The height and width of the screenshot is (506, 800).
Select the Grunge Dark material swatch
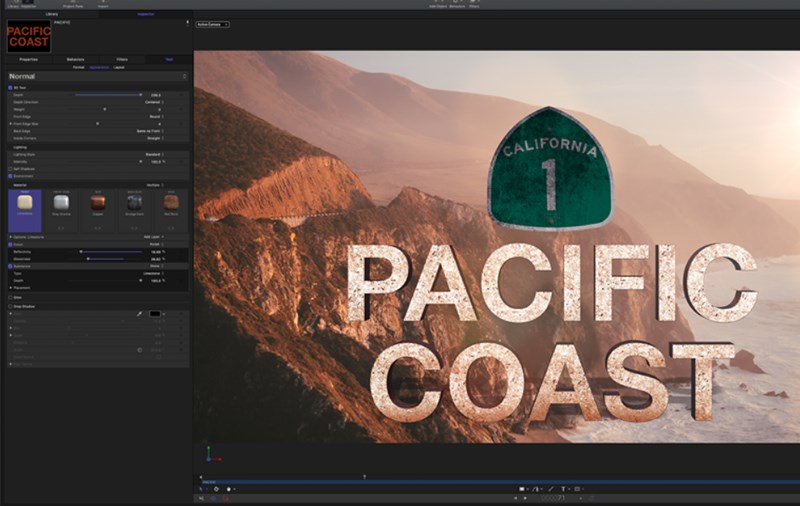coord(135,203)
